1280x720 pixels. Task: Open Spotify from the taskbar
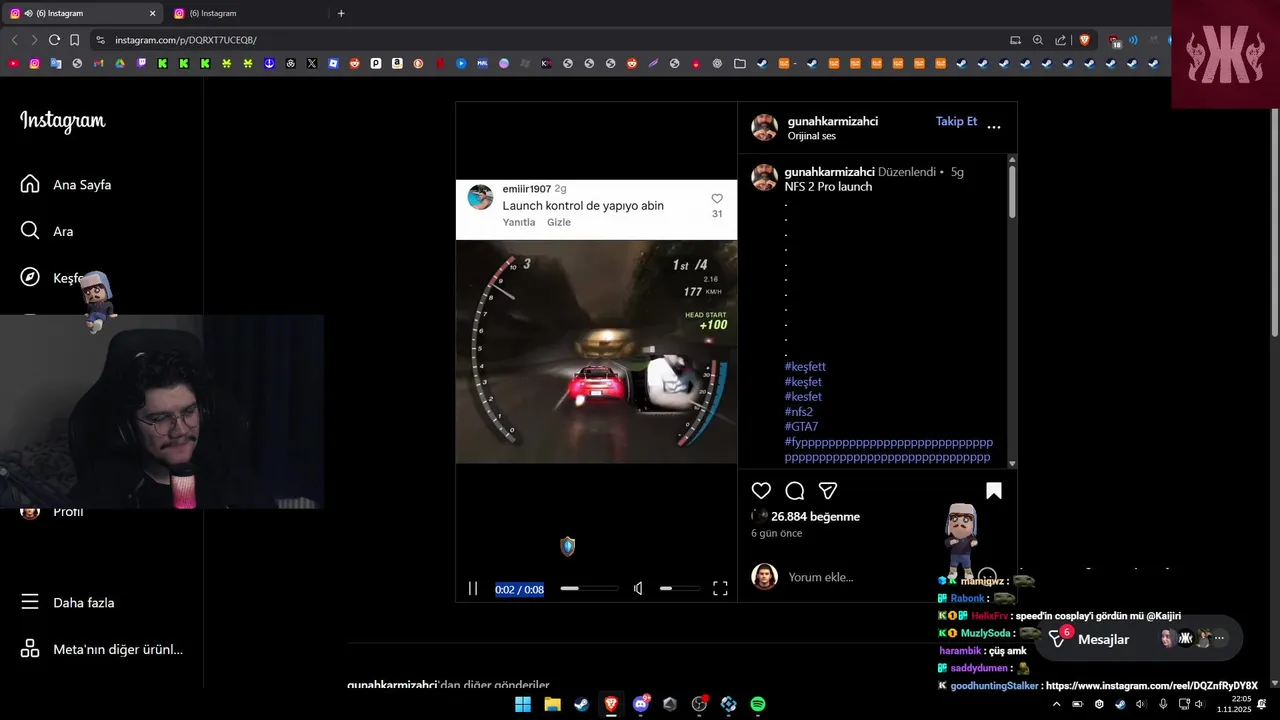click(758, 704)
